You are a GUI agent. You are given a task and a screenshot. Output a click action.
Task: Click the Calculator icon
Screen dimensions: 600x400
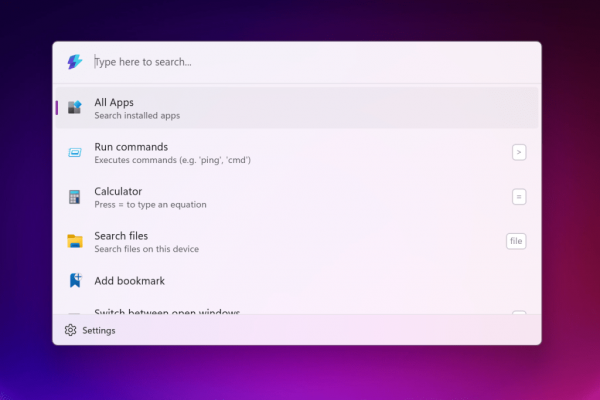pyautogui.click(x=75, y=197)
